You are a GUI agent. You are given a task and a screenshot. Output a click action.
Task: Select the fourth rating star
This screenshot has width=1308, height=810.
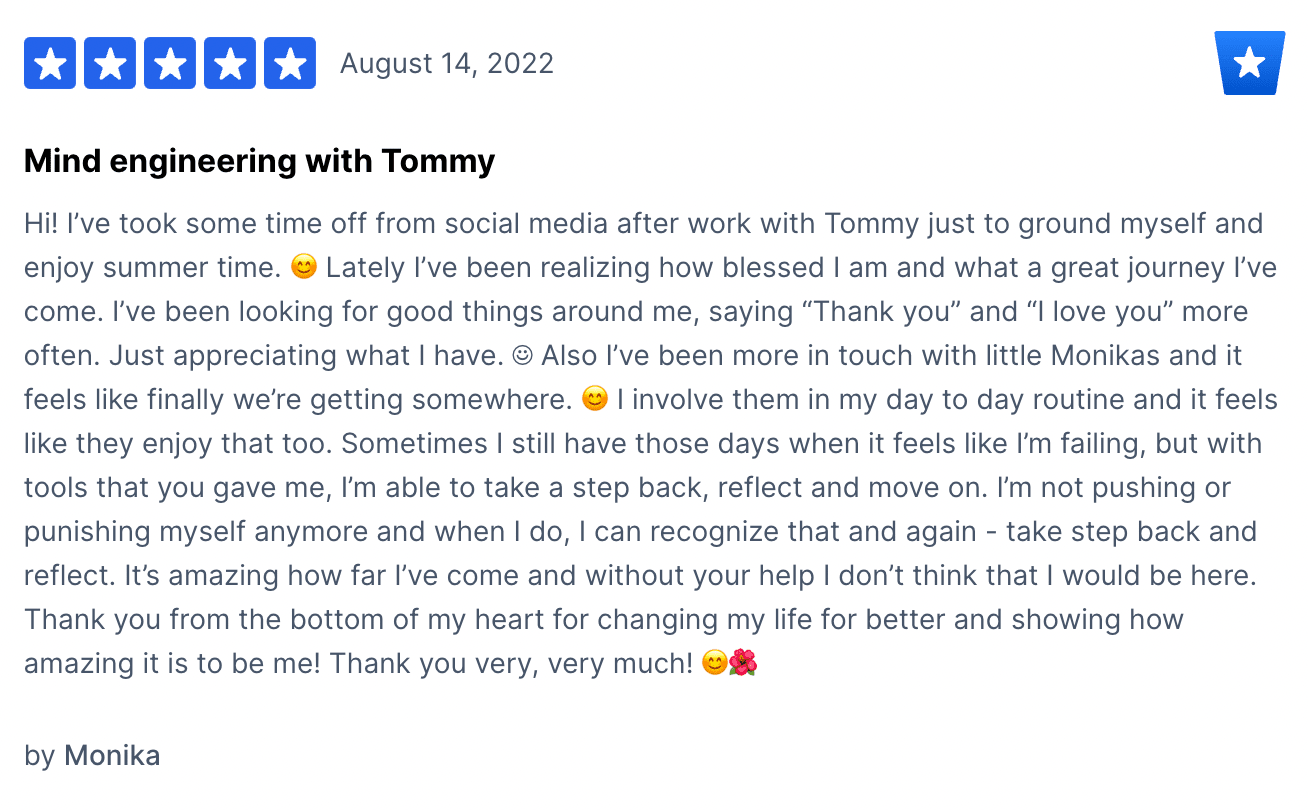pyautogui.click(x=230, y=63)
